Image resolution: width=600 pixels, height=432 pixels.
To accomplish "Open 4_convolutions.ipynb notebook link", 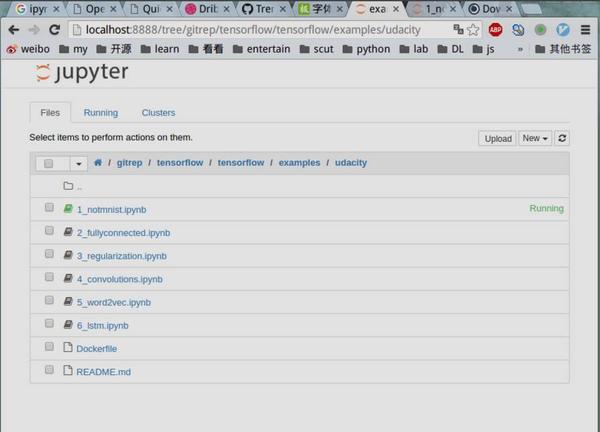I will click(120, 279).
